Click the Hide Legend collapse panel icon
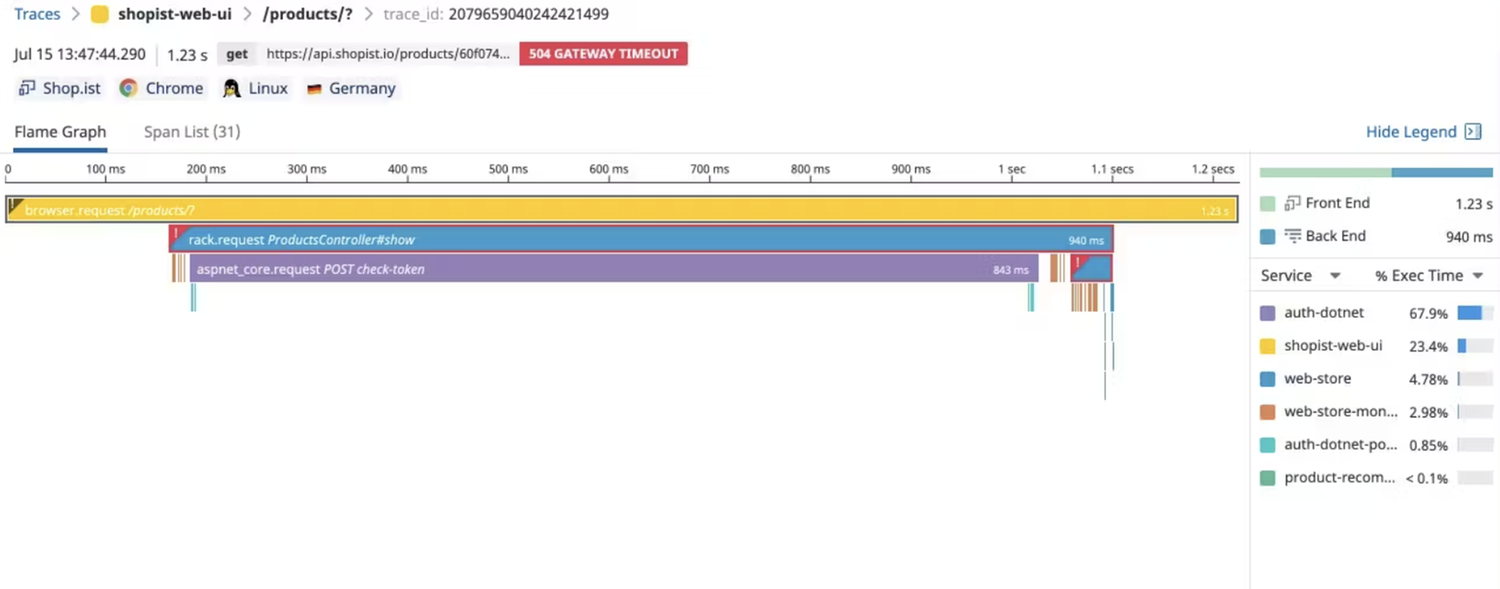1500x589 pixels. coord(1472,132)
